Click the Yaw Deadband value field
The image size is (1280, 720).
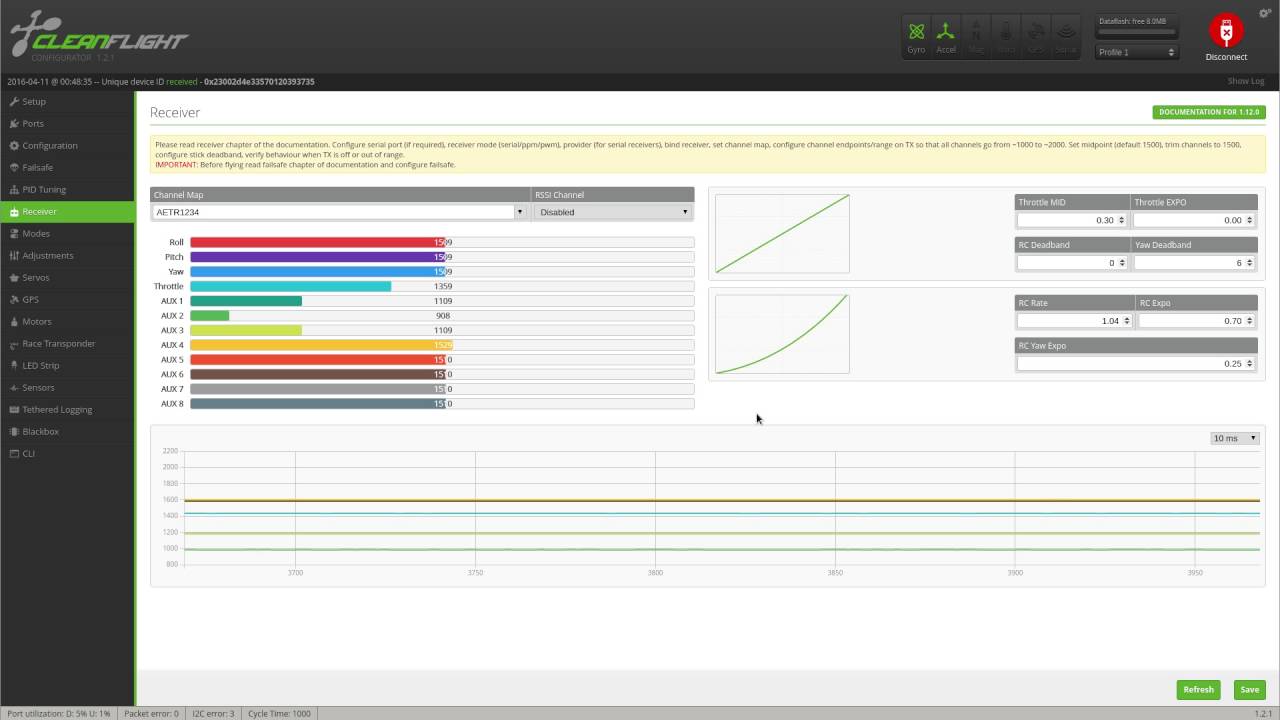[1194, 263]
